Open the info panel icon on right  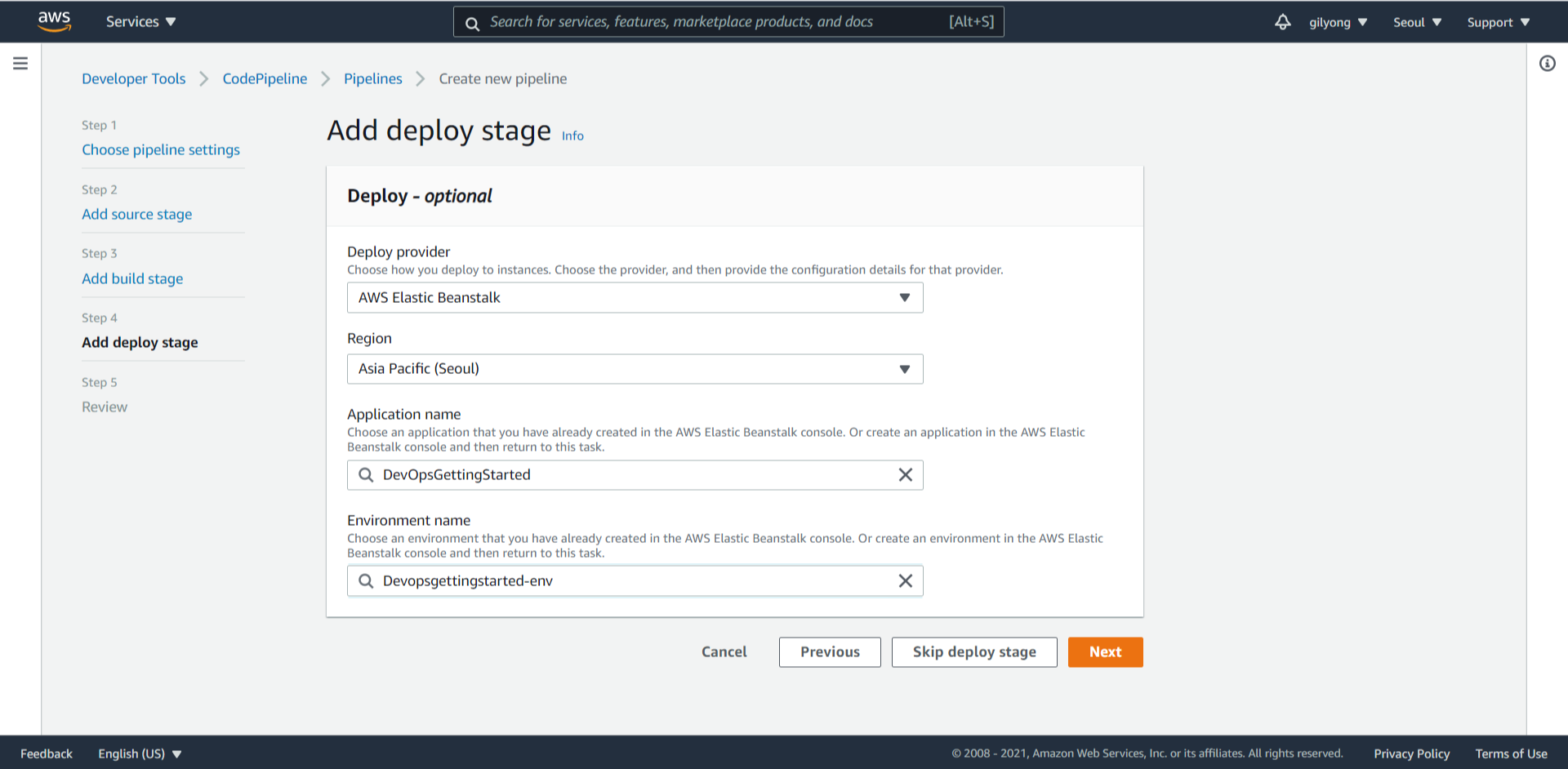click(x=1548, y=63)
